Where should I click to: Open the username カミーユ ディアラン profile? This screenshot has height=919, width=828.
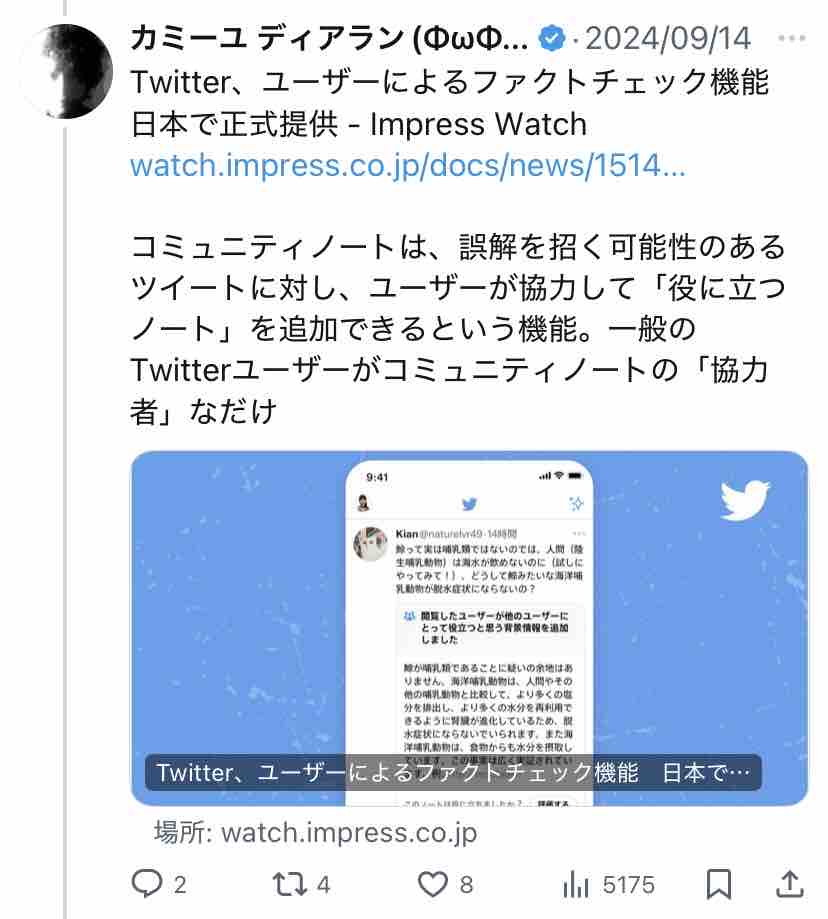tap(329, 39)
